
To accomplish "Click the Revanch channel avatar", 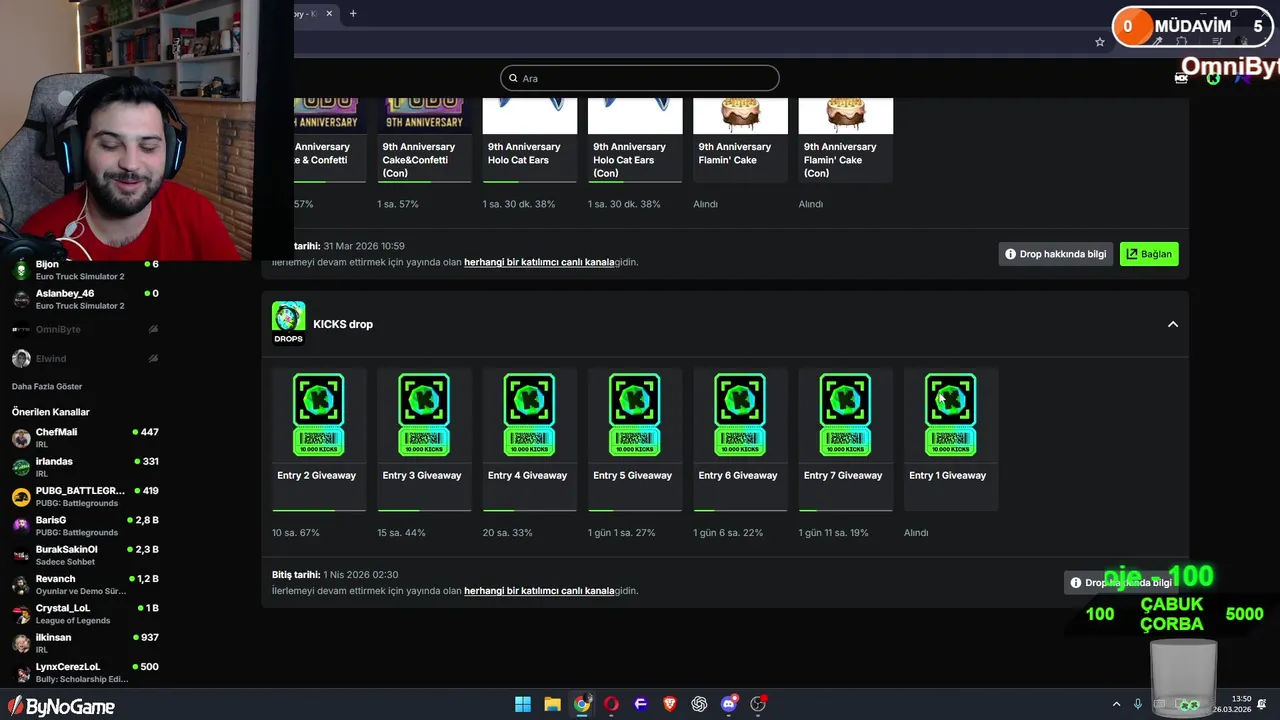I will (21, 585).
